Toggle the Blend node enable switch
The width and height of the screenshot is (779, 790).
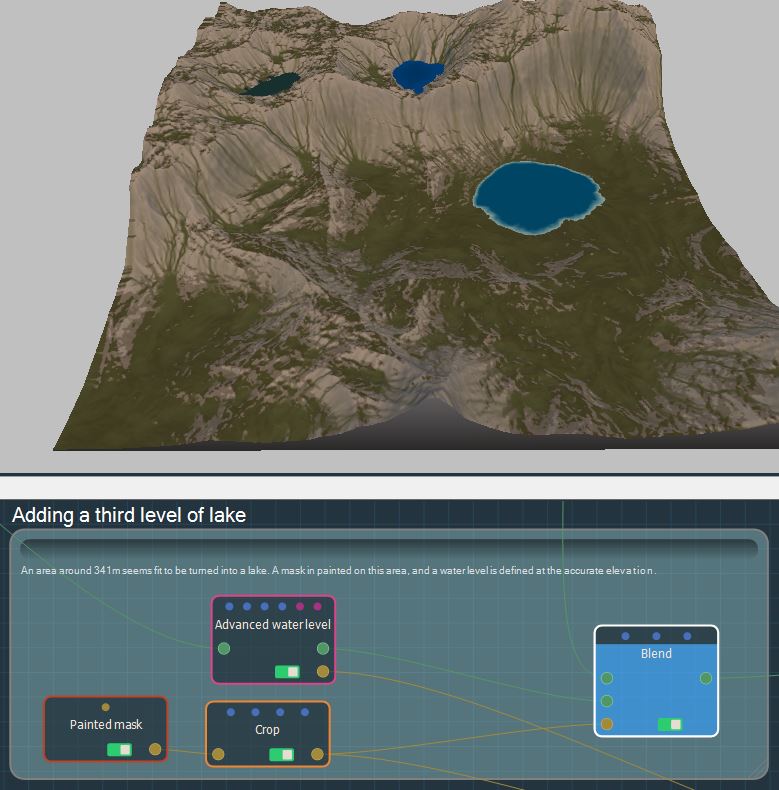coord(670,725)
